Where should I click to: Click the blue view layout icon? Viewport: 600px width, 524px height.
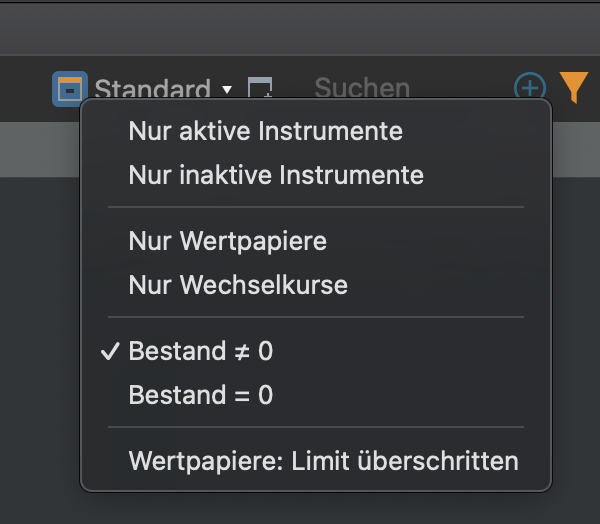click(68, 89)
